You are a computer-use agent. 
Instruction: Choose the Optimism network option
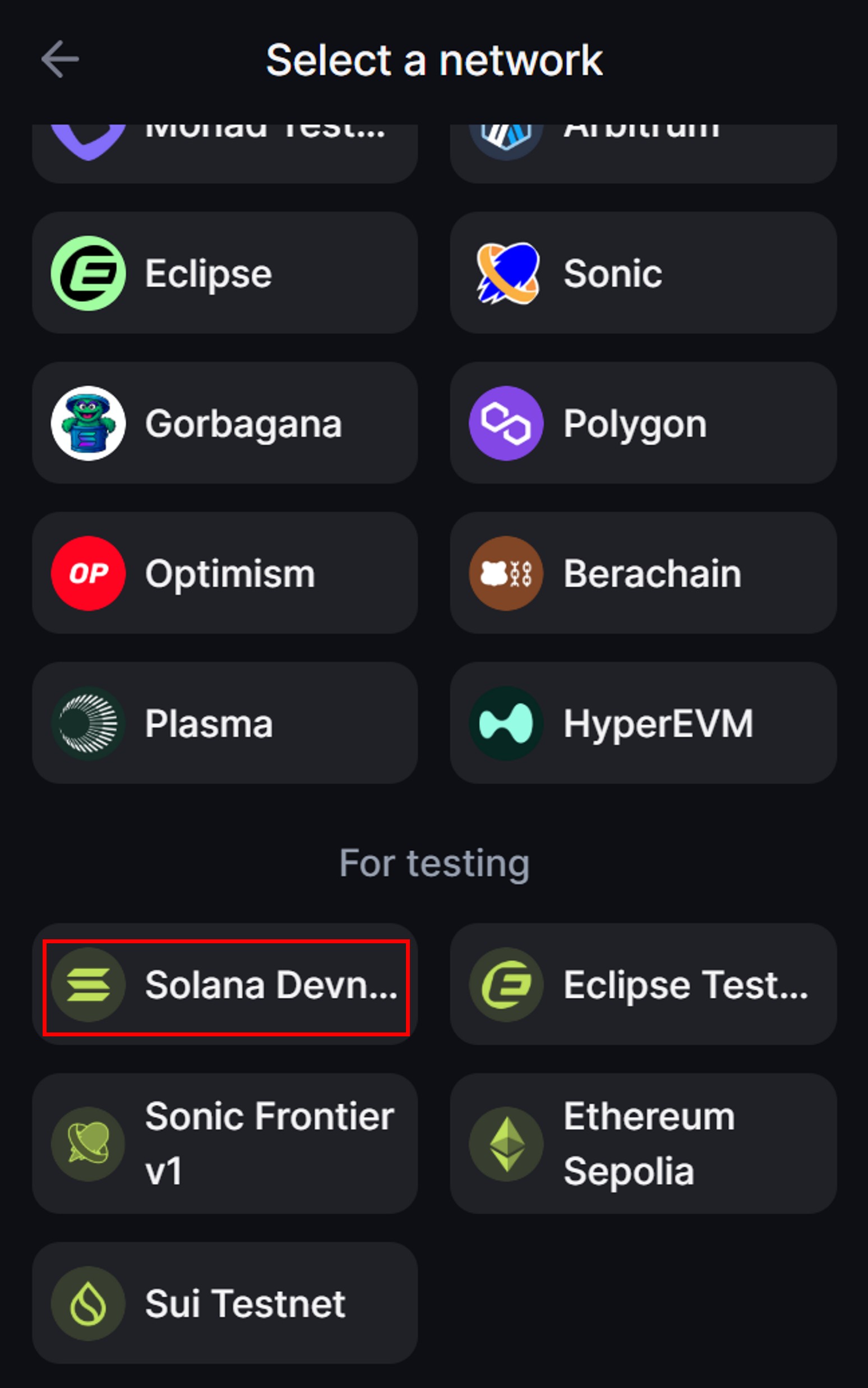pos(225,573)
